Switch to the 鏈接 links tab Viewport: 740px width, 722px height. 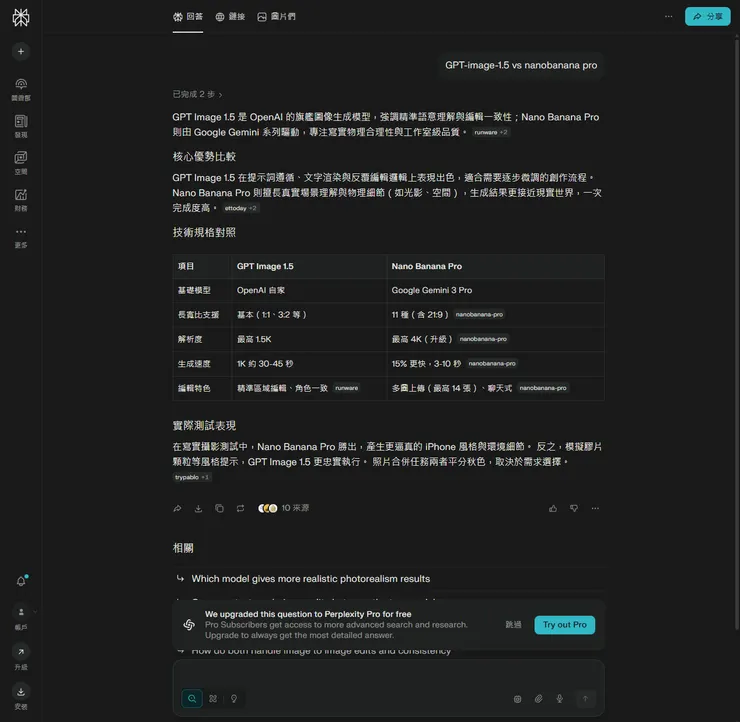[x=230, y=17]
